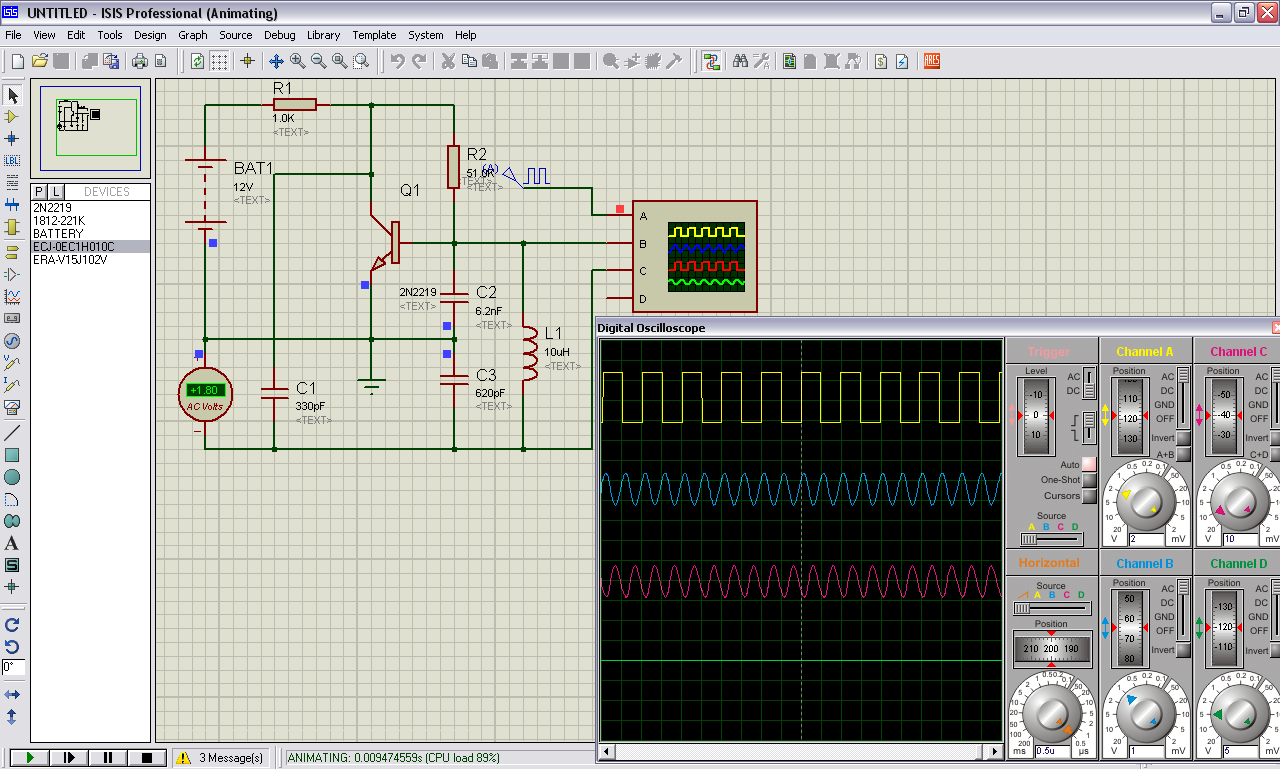Toggle the trigger Auto button
The image size is (1280, 769).
click(1089, 464)
